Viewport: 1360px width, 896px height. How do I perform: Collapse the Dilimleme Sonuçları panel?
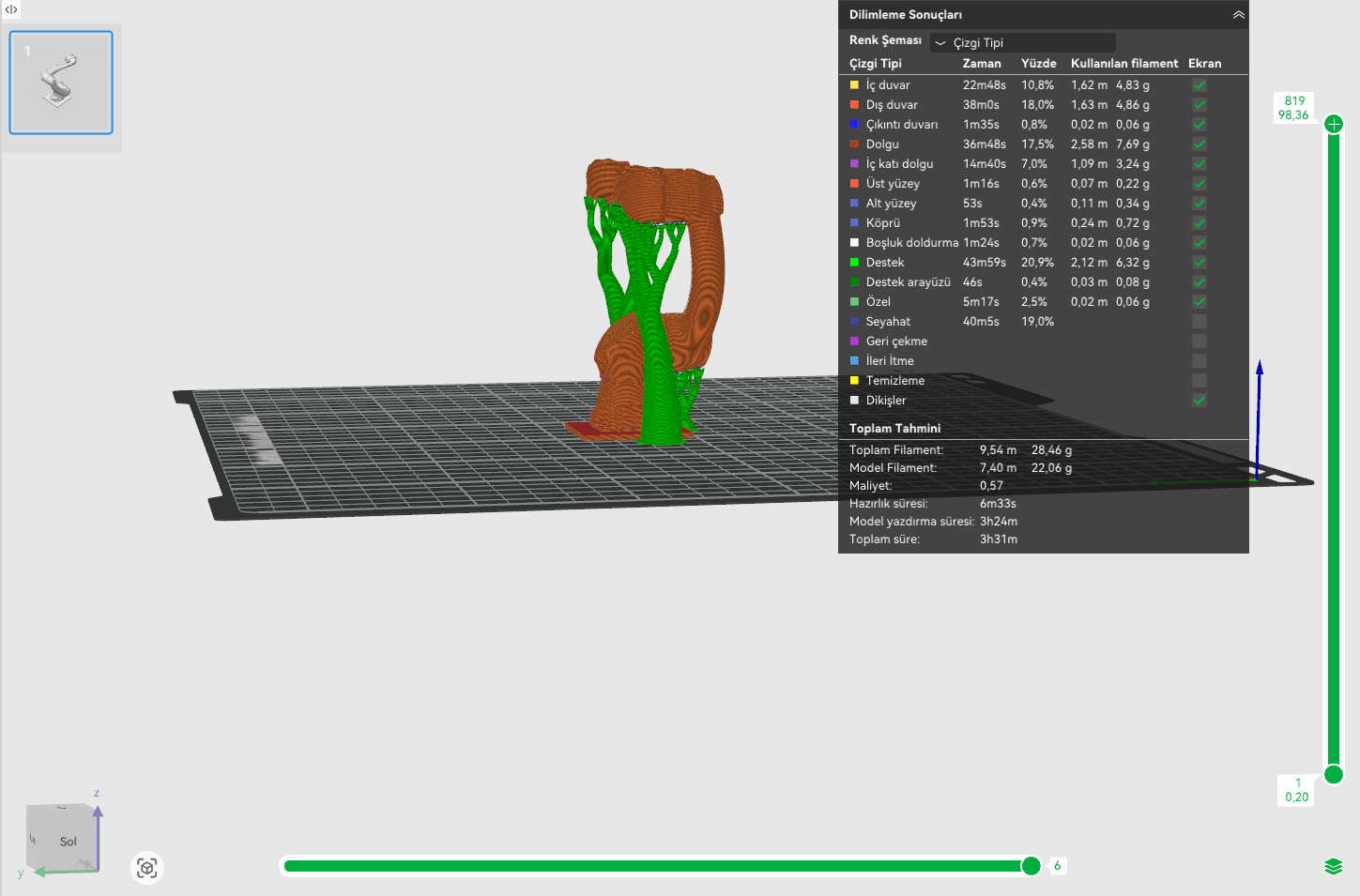pyautogui.click(x=1238, y=15)
